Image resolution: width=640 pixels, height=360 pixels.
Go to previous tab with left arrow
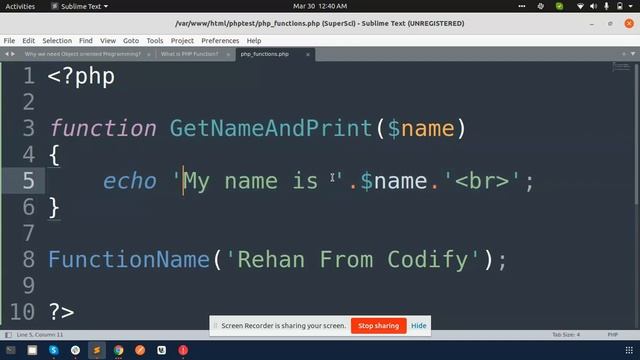[7, 54]
